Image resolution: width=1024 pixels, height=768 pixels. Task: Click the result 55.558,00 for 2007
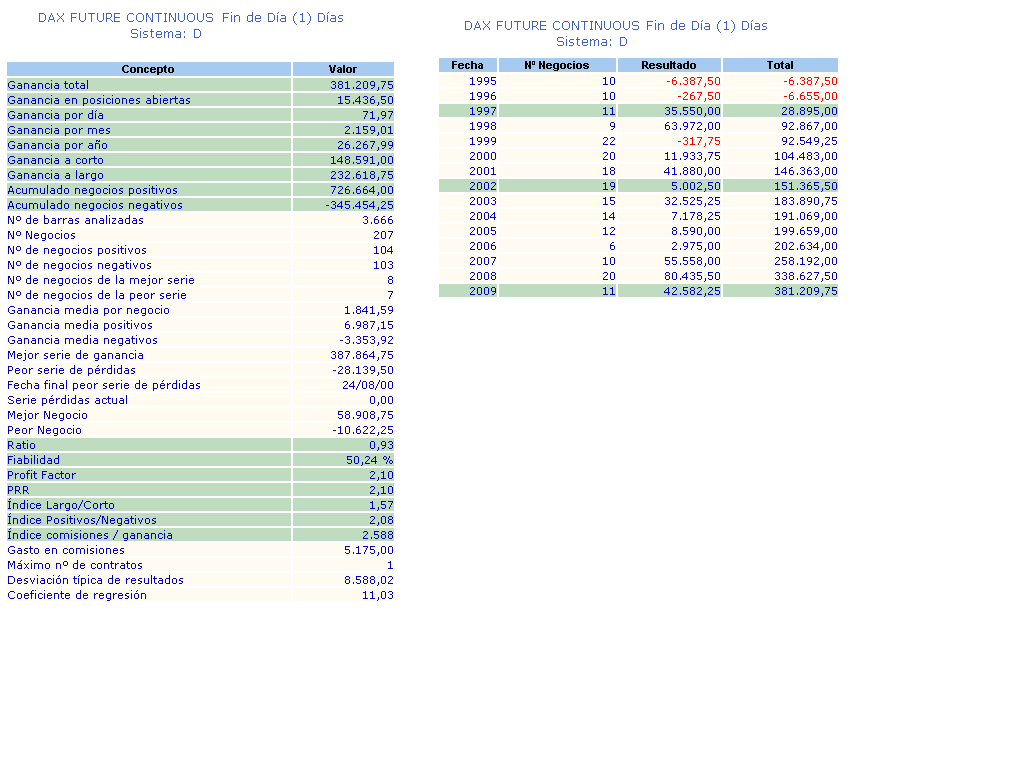[692, 261]
